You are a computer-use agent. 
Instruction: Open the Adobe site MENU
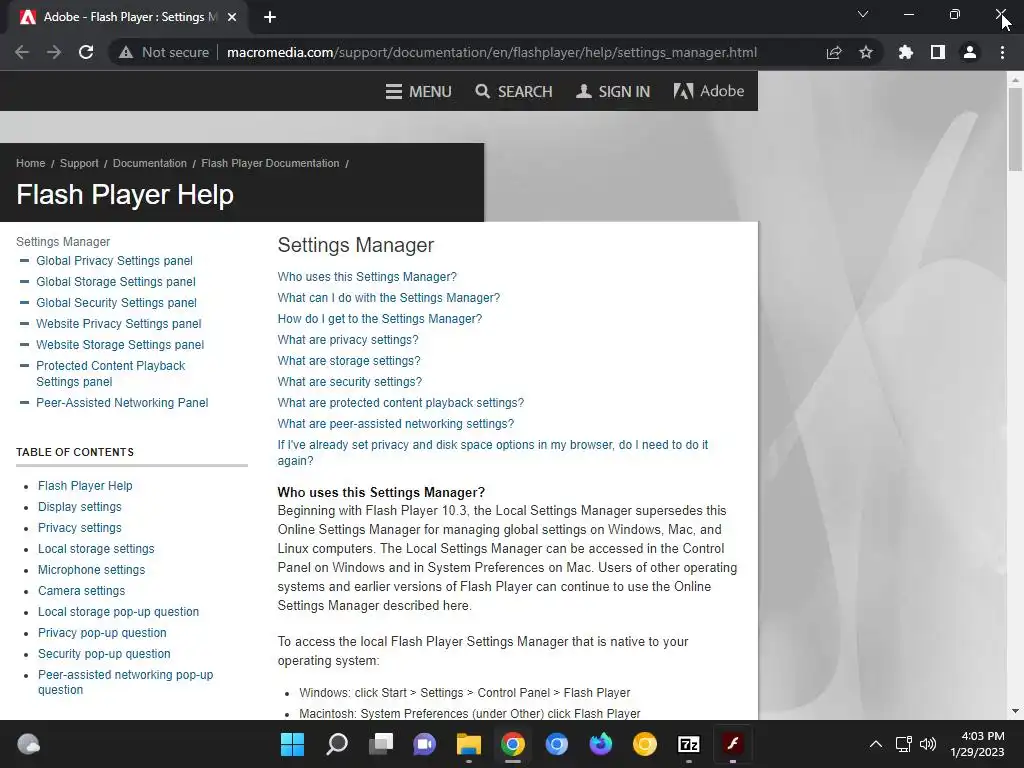[419, 91]
